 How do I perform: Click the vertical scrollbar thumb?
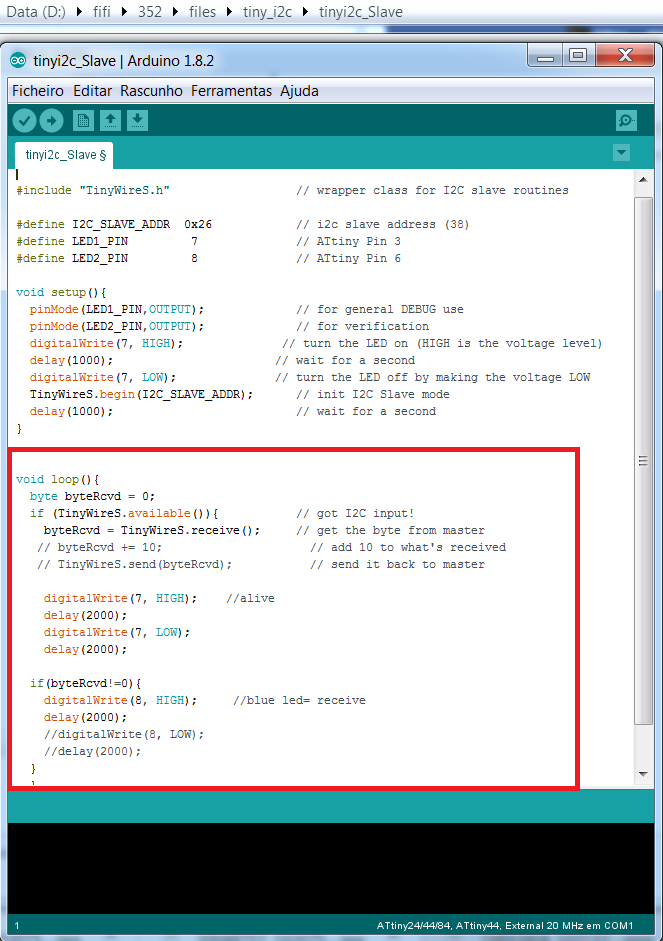pyautogui.click(x=643, y=461)
